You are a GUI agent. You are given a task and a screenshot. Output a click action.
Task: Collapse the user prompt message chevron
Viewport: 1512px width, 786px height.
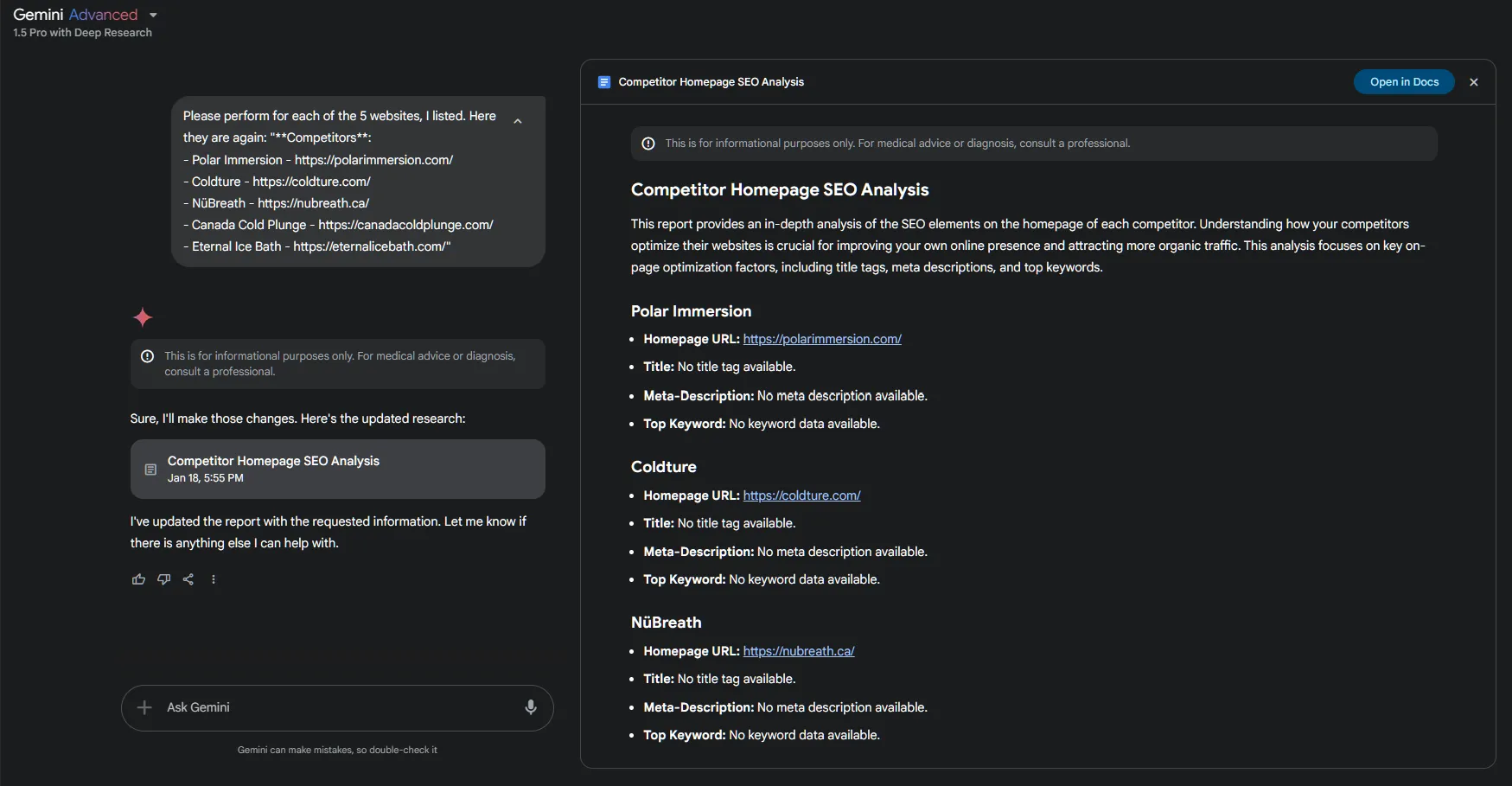pyautogui.click(x=518, y=121)
